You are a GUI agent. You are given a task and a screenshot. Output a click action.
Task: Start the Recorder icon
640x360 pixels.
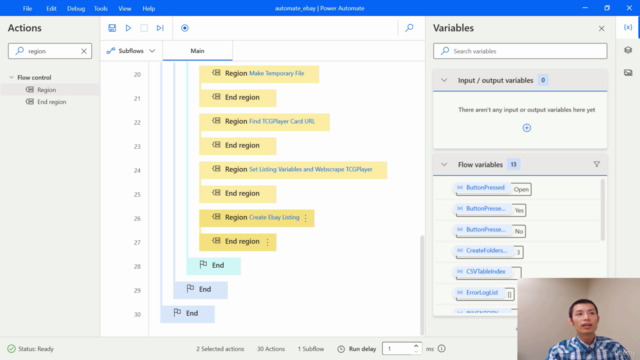point(185,28)
